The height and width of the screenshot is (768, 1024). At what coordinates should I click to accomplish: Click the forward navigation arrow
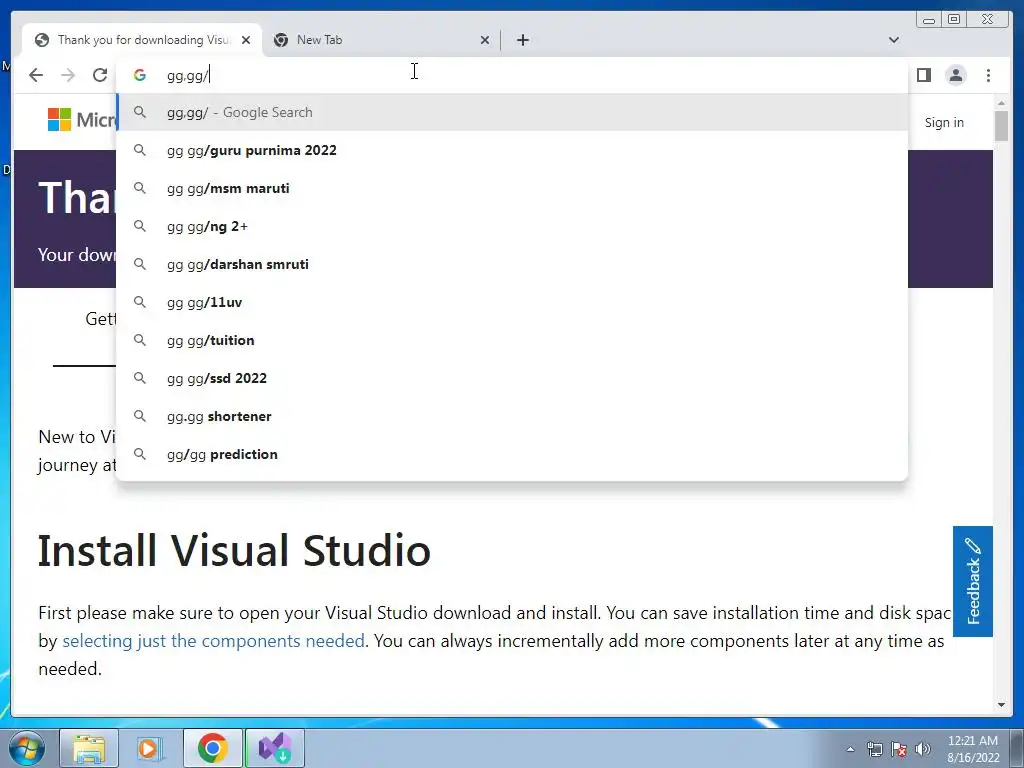tap(68, 75)
